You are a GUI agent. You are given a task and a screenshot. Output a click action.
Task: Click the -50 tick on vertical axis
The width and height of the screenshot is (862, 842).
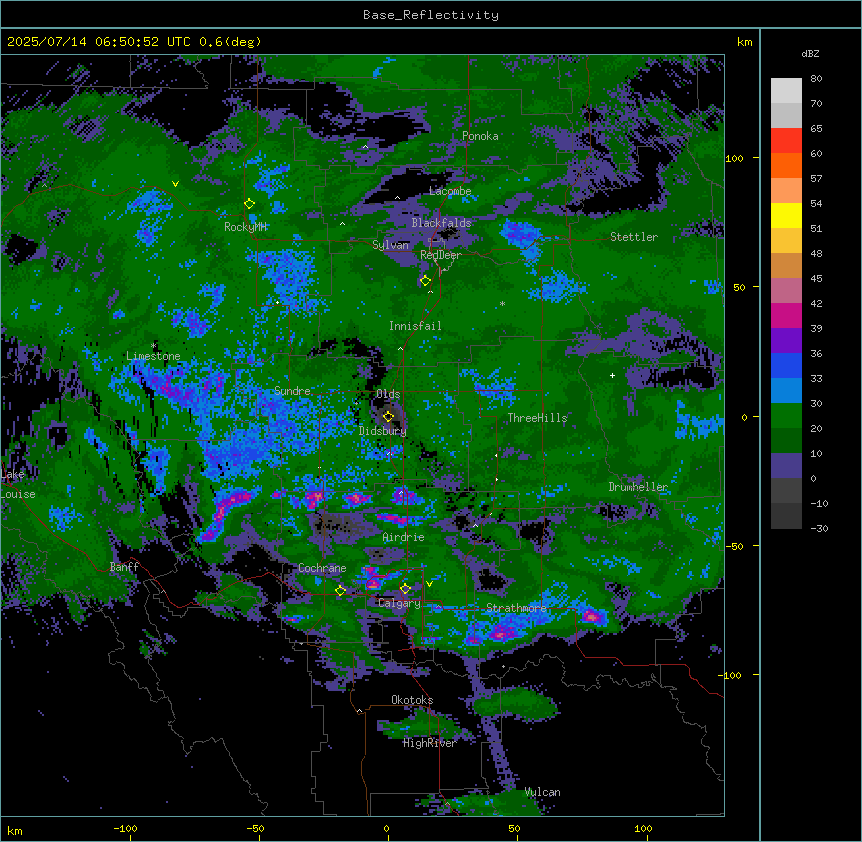point(734,546)
